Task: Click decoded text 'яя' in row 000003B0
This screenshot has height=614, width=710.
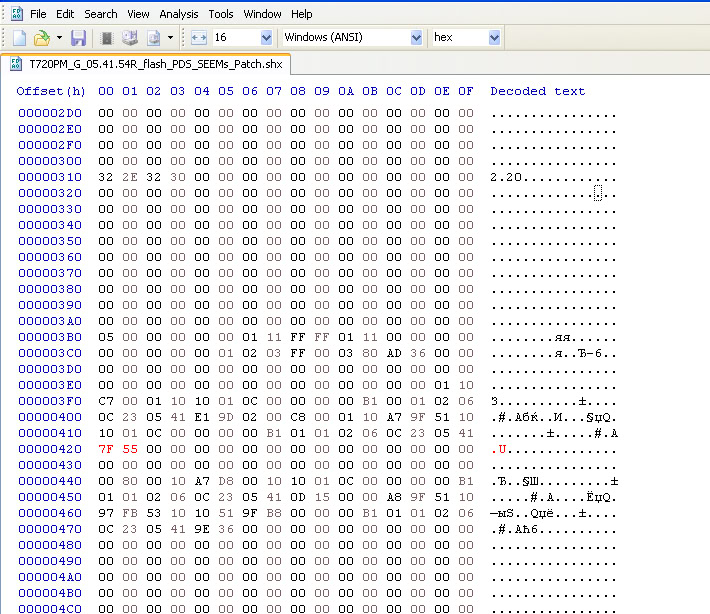Action: (562, 337)
